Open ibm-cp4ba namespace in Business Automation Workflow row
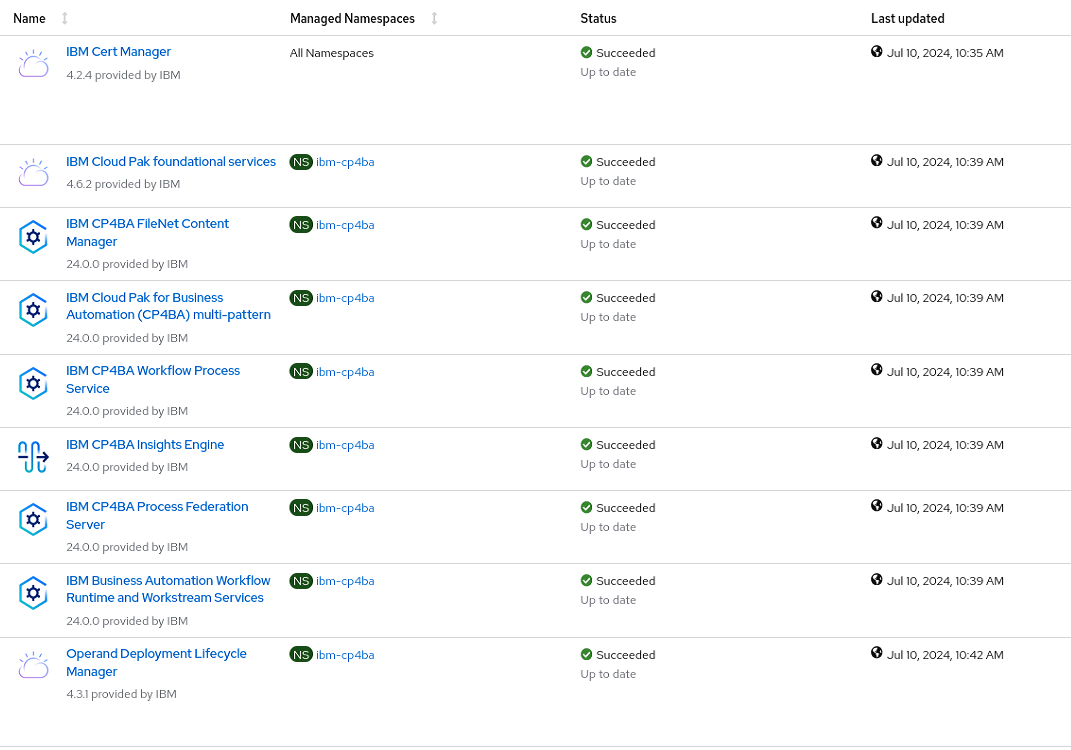This screenshot has width=1071, height=750. pos(345,581)
